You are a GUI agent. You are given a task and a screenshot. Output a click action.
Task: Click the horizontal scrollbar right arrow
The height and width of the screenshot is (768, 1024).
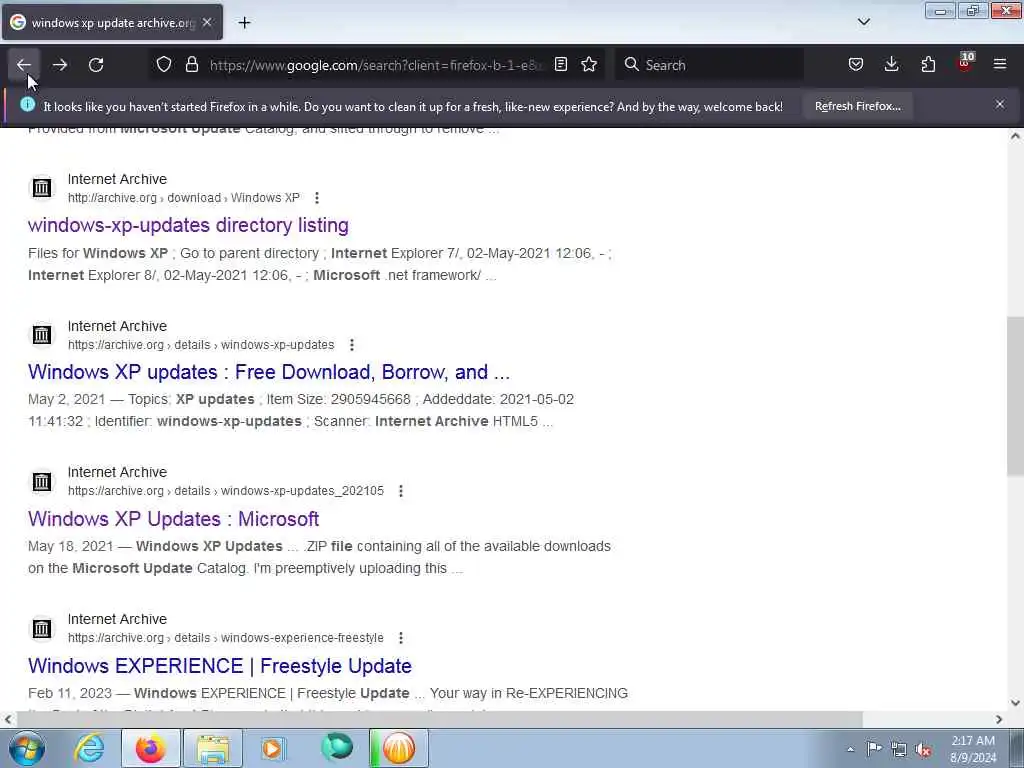[999, 719]
